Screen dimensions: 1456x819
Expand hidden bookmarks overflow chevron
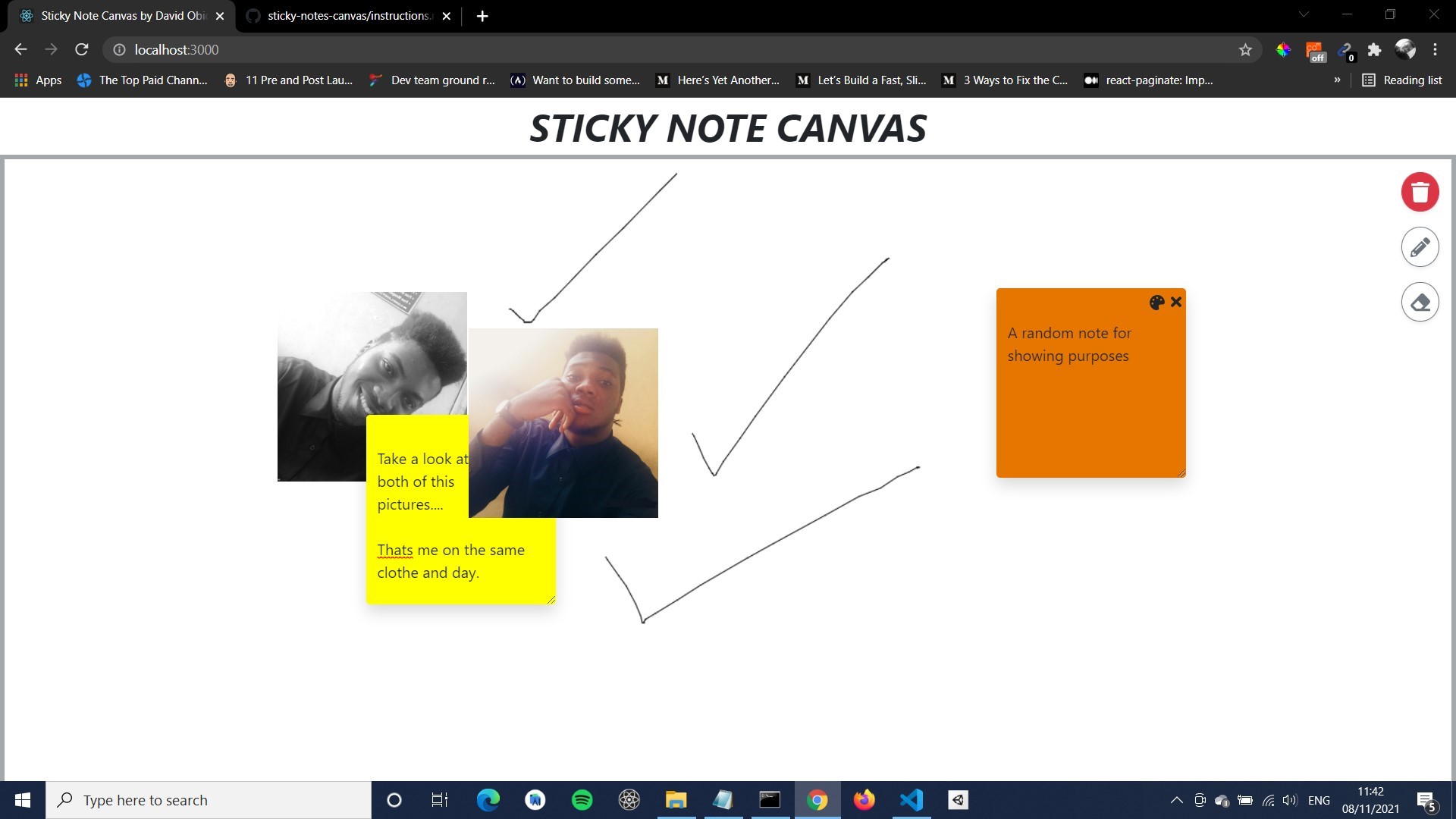point(1337,80)
